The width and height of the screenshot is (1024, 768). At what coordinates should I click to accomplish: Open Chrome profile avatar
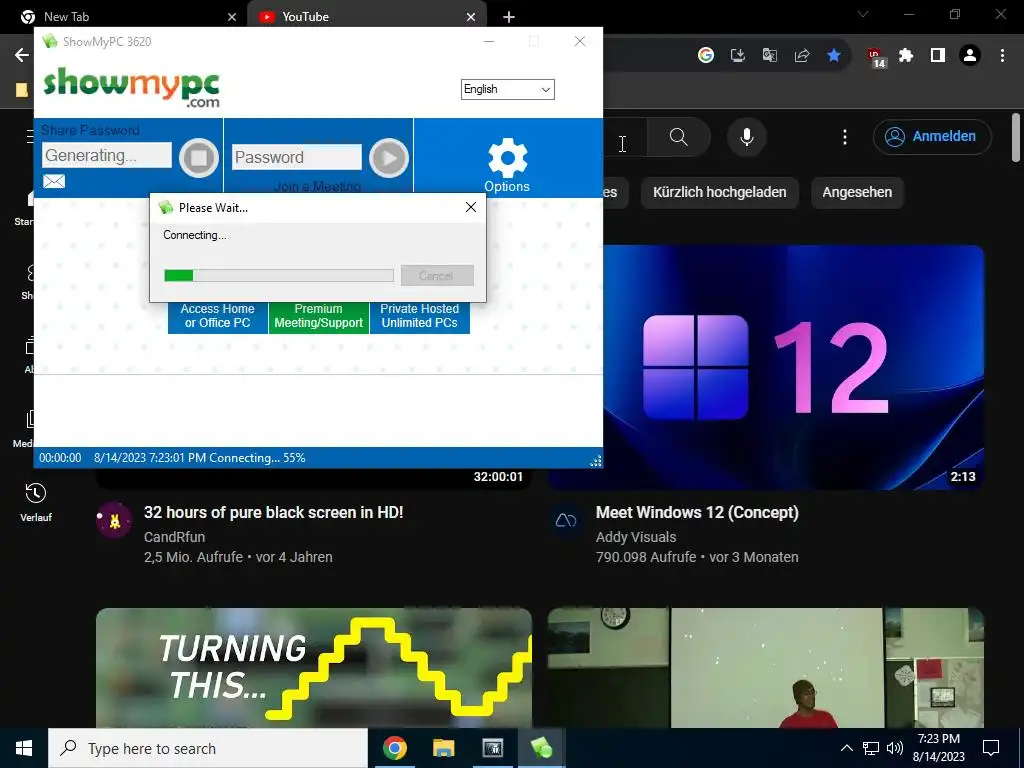coord(970,56)
